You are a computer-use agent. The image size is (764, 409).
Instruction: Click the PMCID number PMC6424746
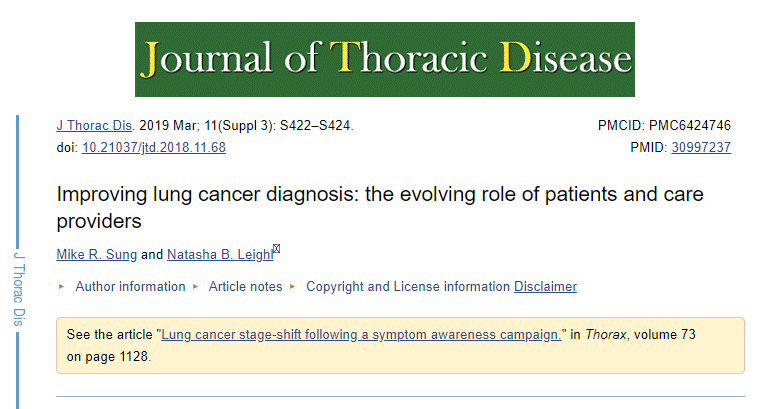coord(689,126)
